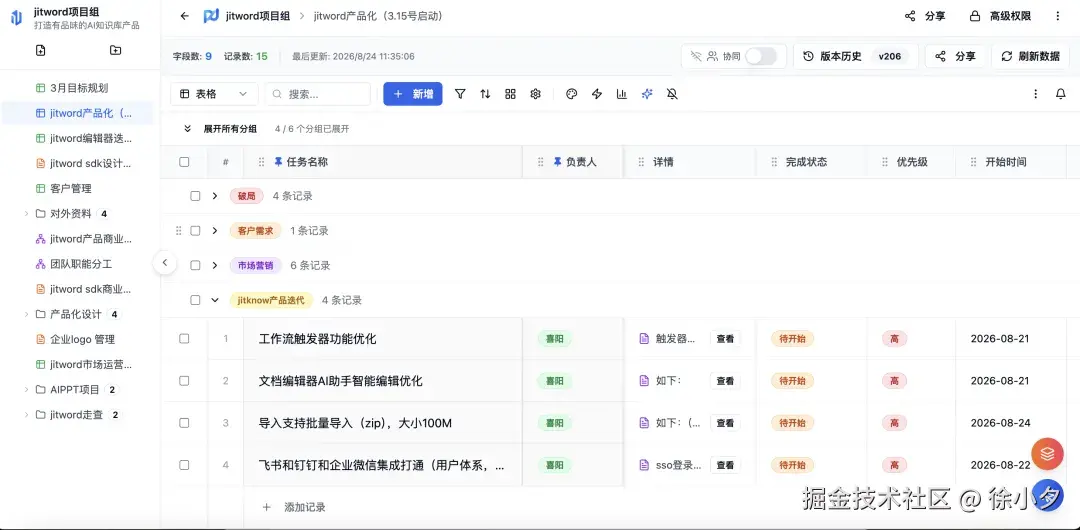1080x530 pixels.
Task: Check row 导入支持批量导入 checkbox
Action: (x=184, y=422)
